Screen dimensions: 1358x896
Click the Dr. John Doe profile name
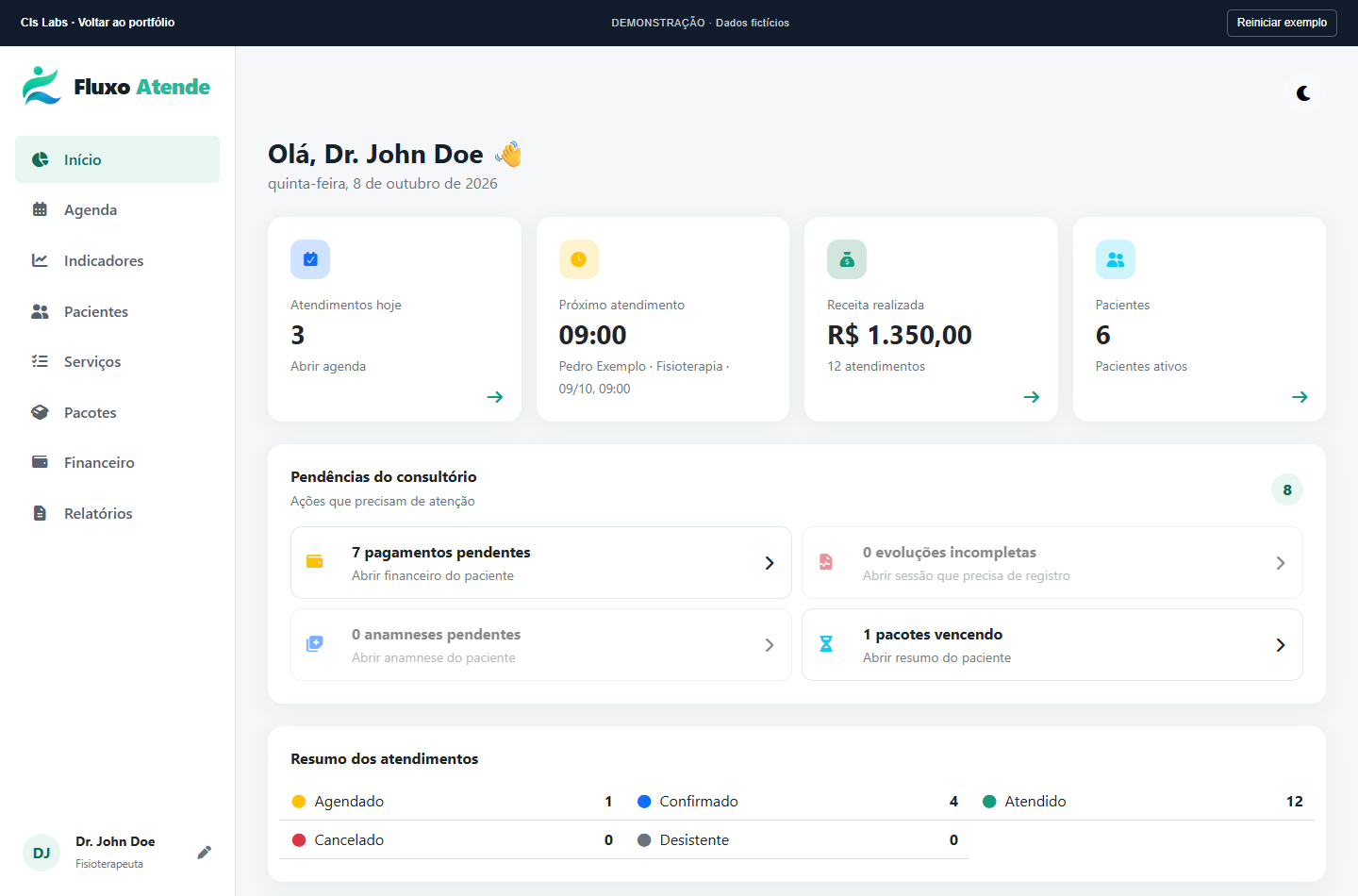(115, 841)
